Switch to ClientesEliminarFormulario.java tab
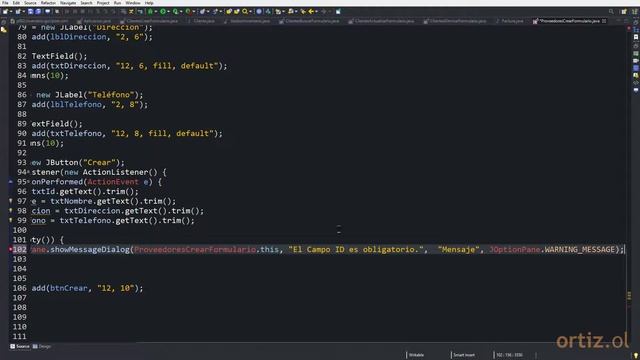The width and height of the screenshot is (640, 360). [x=455, y=21]
